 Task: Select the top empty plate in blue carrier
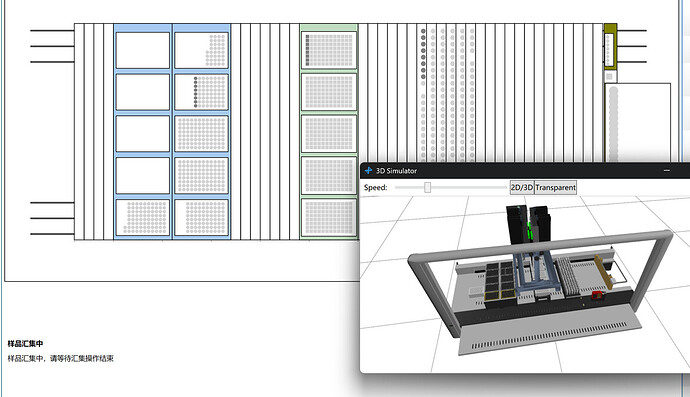(x=143, y=50)
